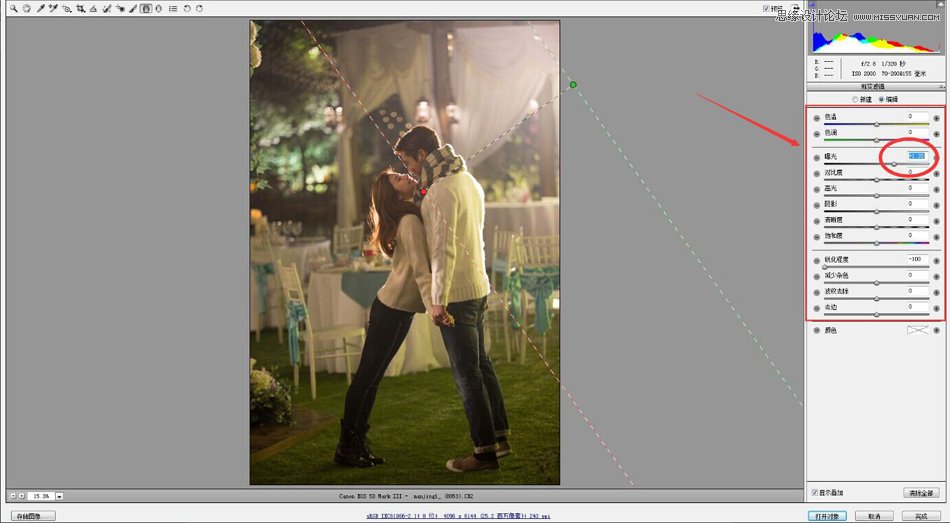
Task: Select the Crop tool
Action: pyautogui.click(x=80, y=8)
